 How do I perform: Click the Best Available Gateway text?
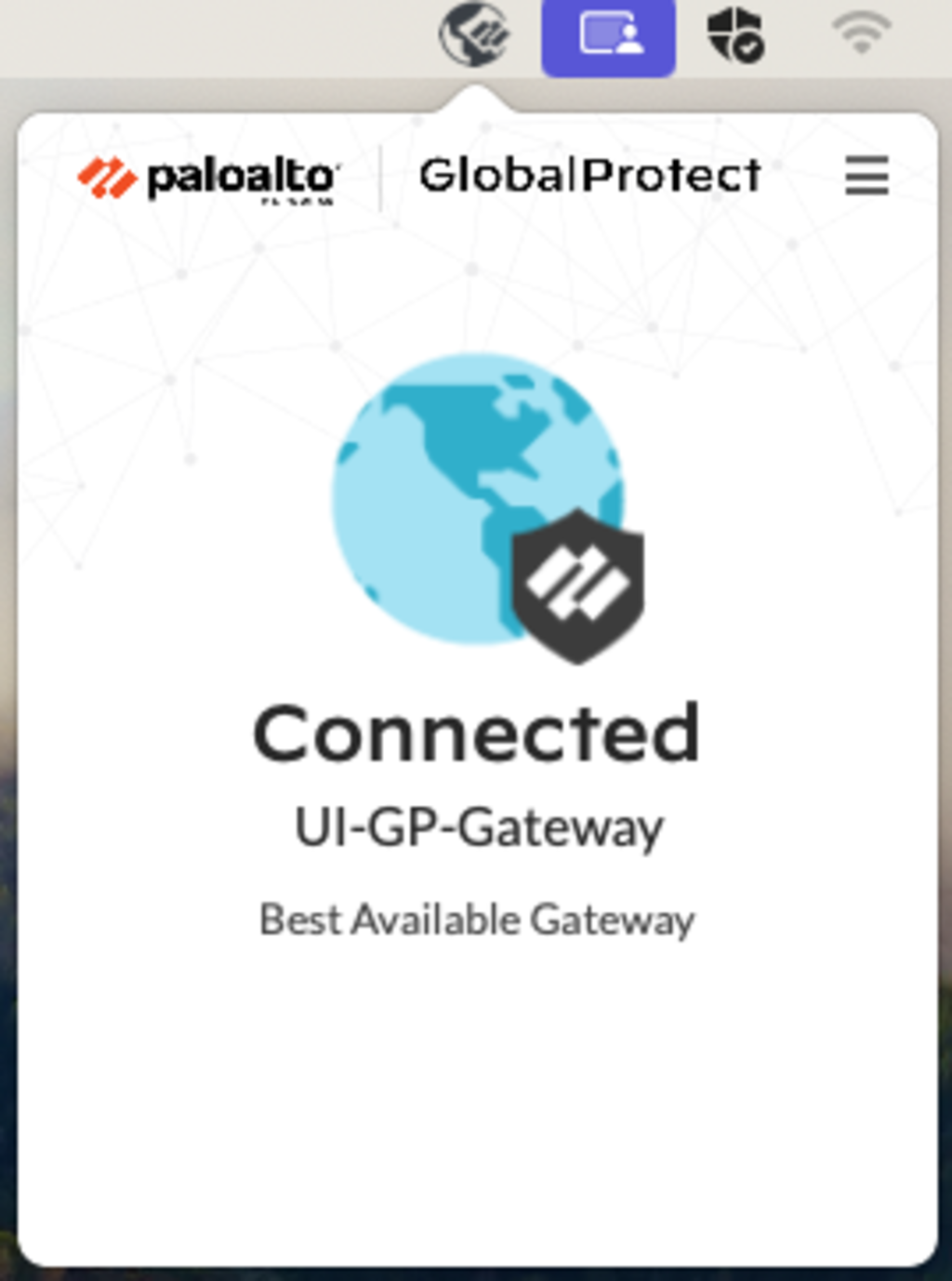477,920
